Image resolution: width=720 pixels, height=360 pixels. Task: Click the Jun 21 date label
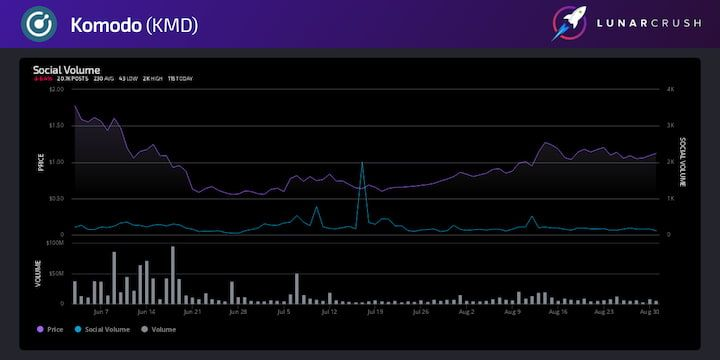click(x=192, y=312)
